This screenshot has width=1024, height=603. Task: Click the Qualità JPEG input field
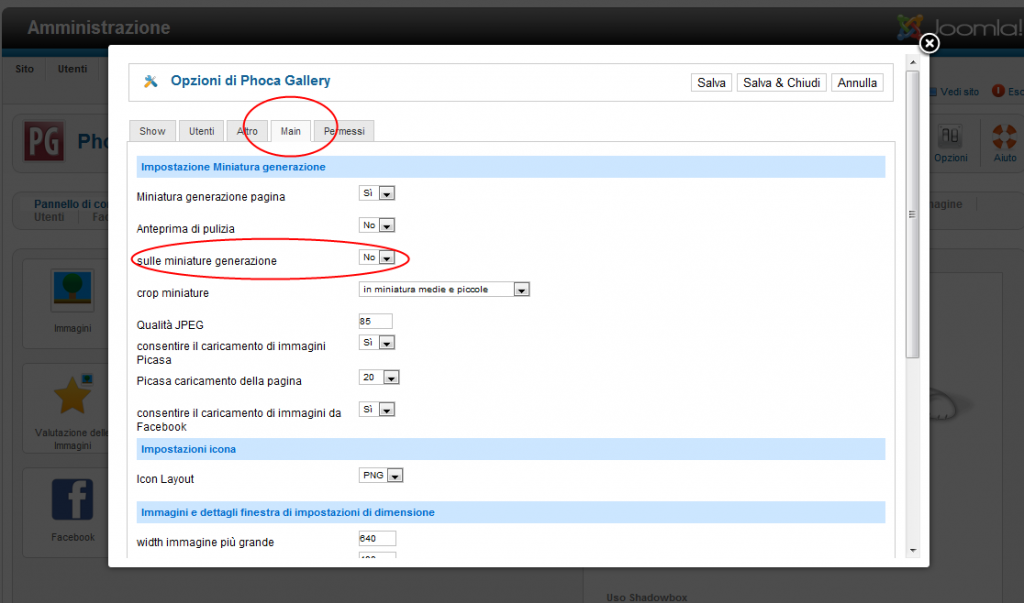[376, 321]
